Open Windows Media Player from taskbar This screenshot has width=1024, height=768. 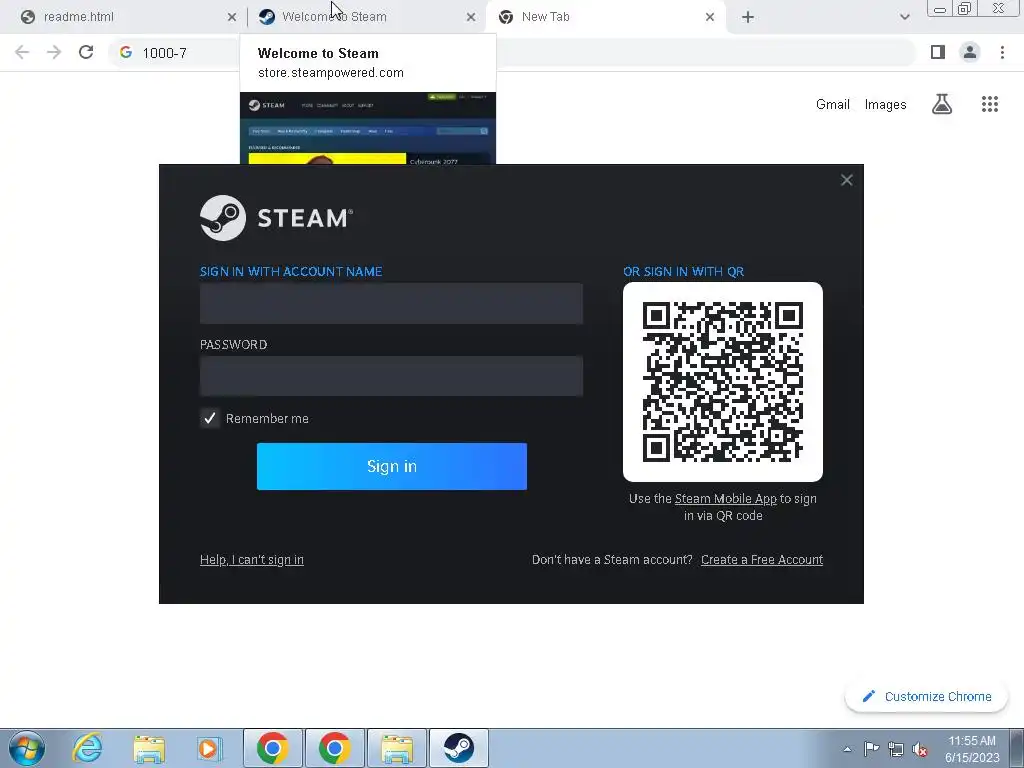click(209, 748)
